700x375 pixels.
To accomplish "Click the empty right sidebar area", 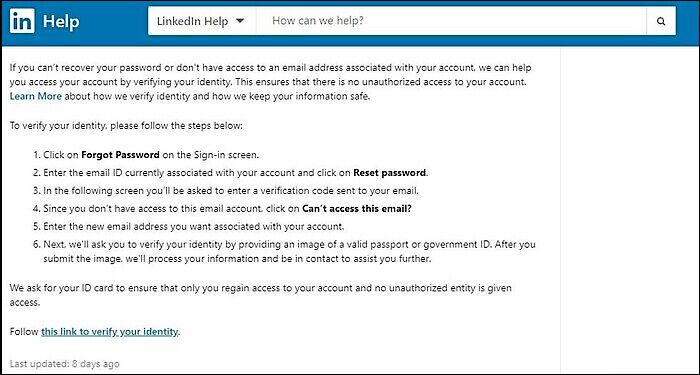I will point(630,210).
